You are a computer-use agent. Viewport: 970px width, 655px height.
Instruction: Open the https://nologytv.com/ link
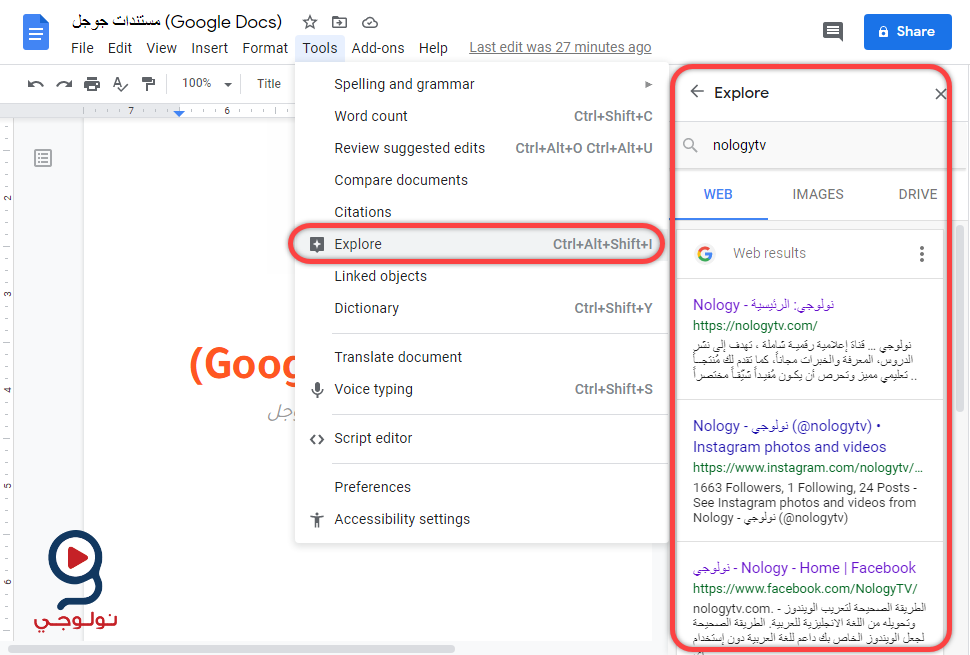[x=755, y=325]
